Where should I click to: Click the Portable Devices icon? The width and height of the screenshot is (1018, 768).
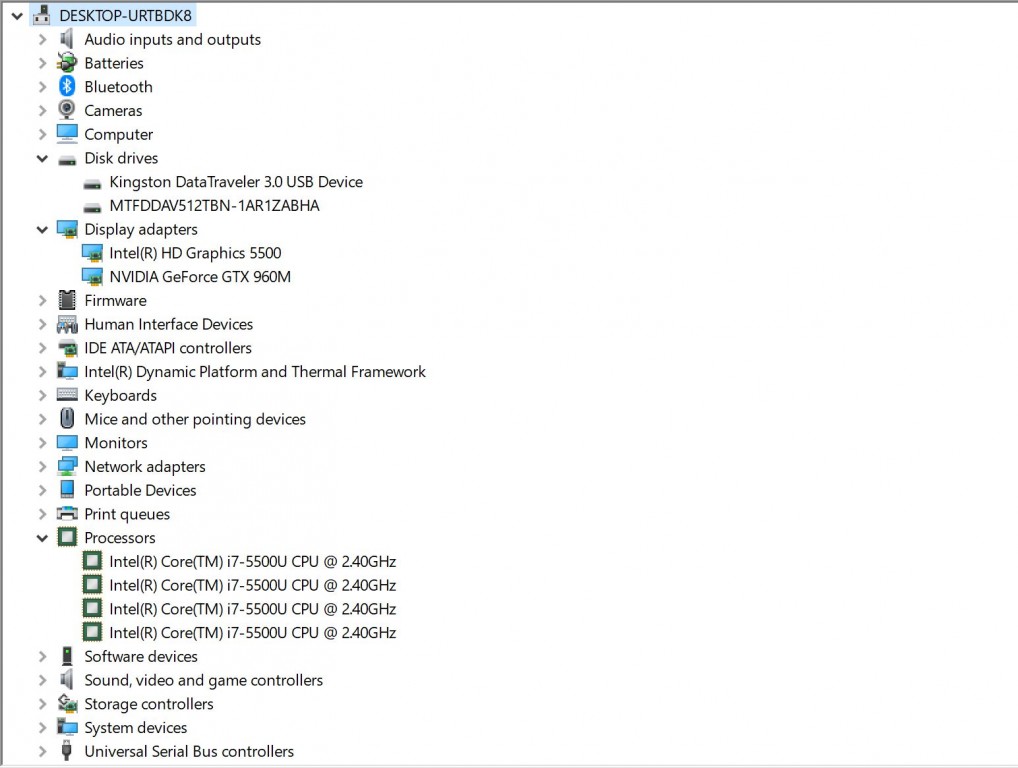(67, 489)
